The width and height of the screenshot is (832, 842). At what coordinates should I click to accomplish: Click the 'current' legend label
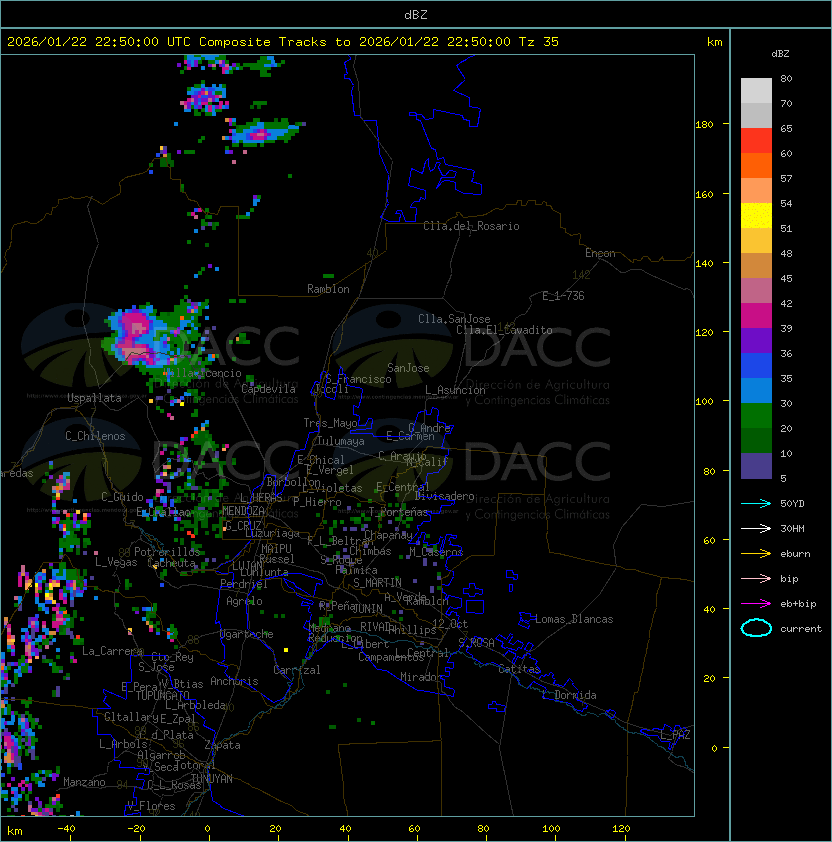pos(801,629)
